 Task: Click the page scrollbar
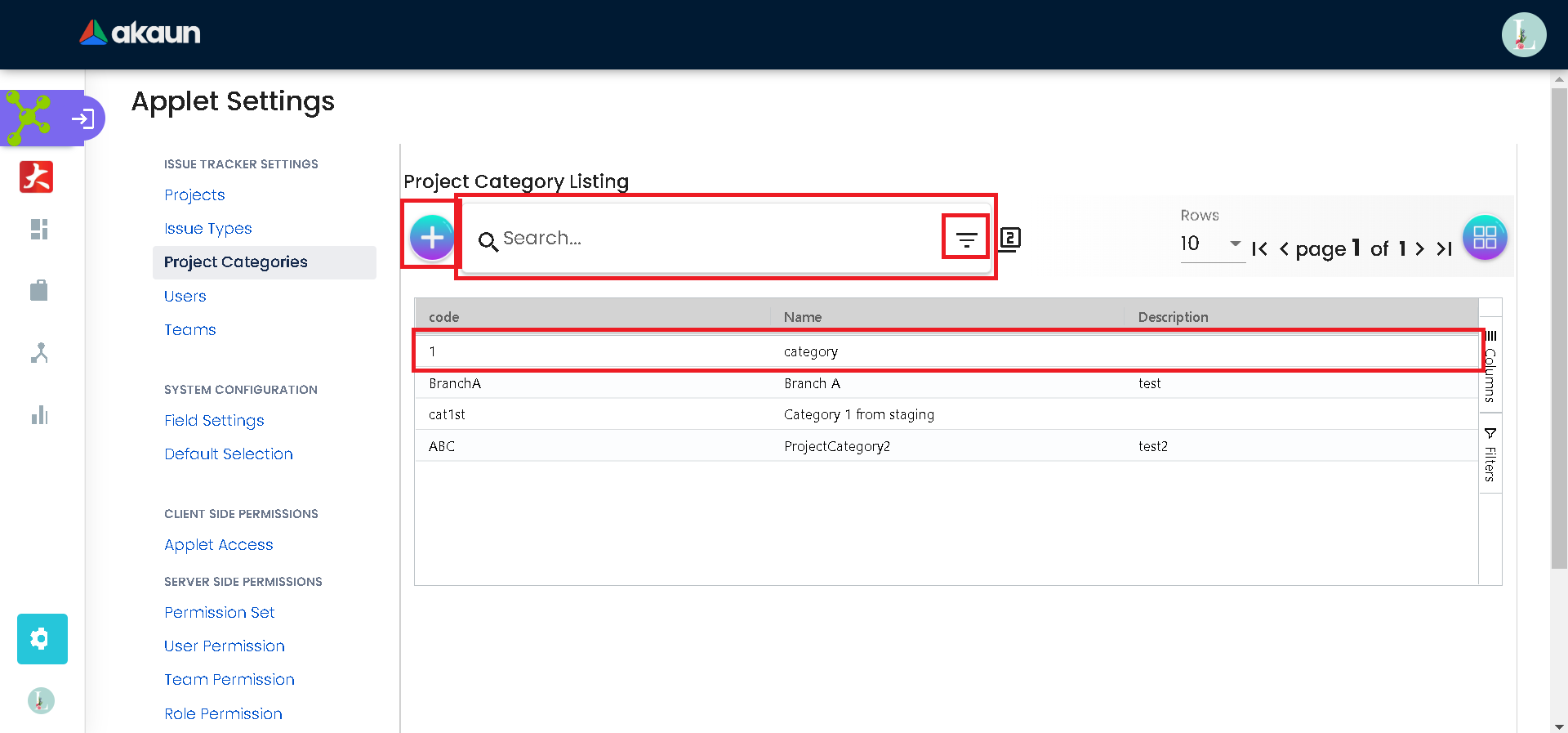pos(1559,327)
